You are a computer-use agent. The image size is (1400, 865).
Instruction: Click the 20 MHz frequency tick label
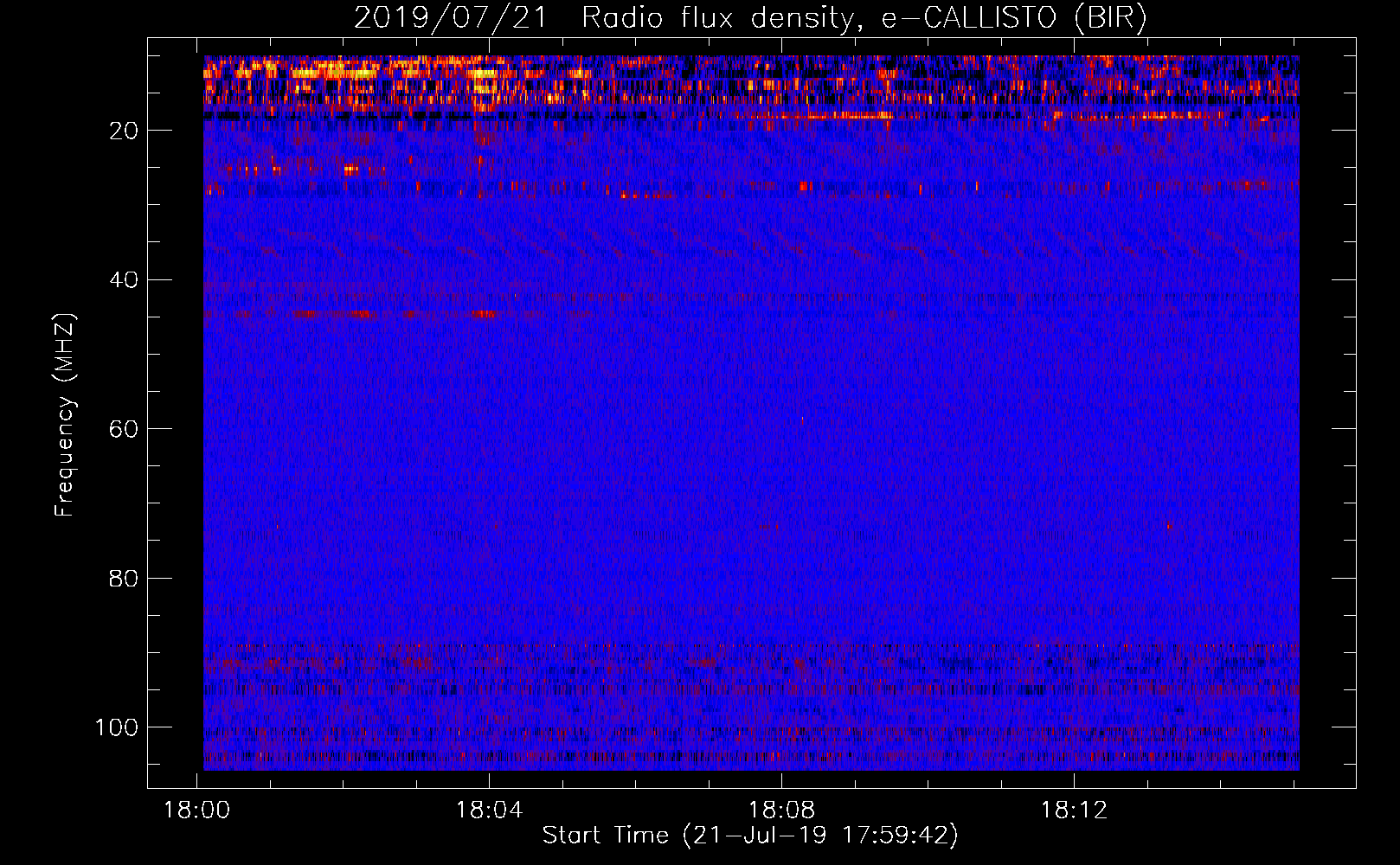pyautogui.click(x=125, y=131)
